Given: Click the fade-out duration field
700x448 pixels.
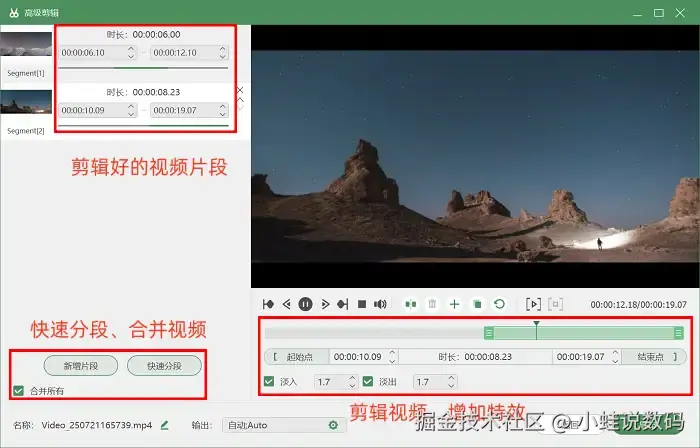Looking at the screenshot, I should coord(435,382).
